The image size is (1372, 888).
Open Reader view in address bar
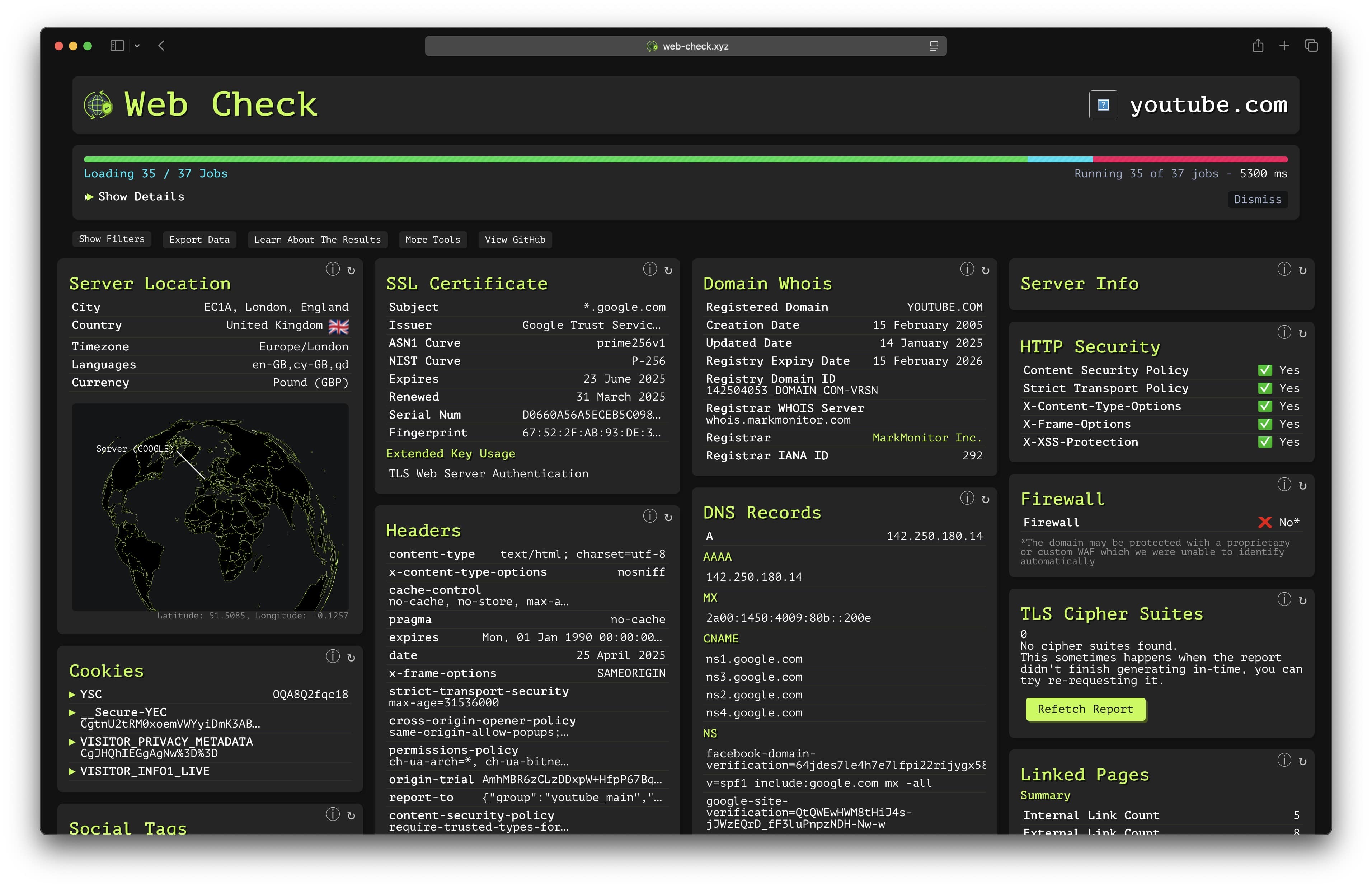[934, 46]
